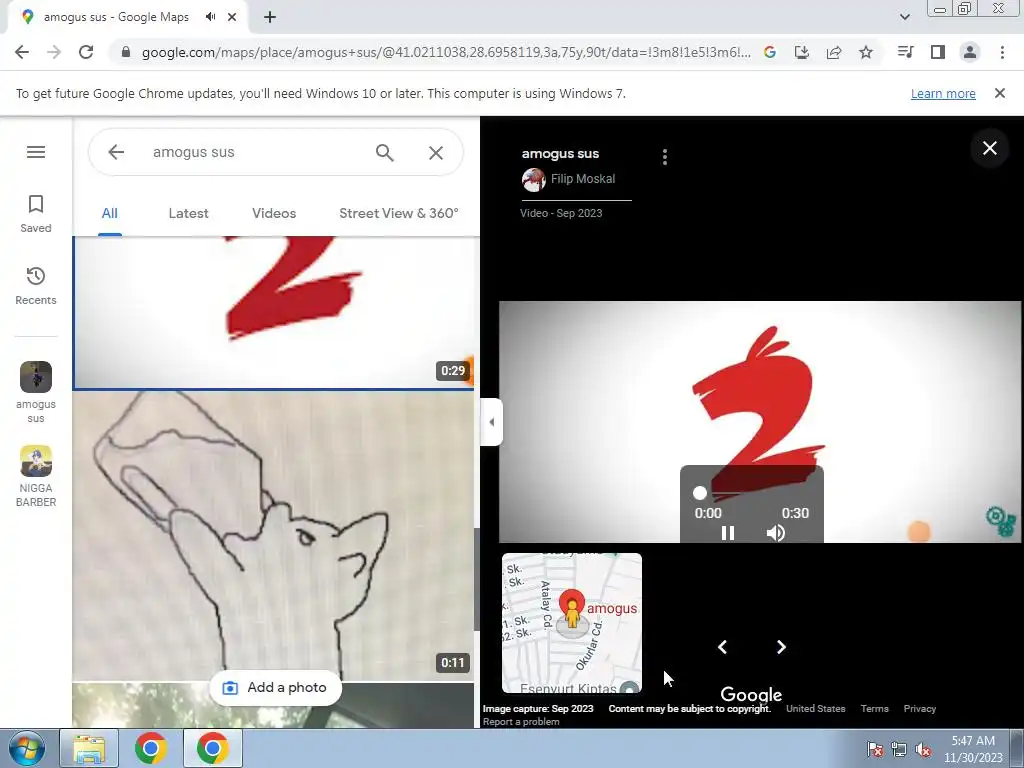Switch to the Latest tab

tap(188, 214)
